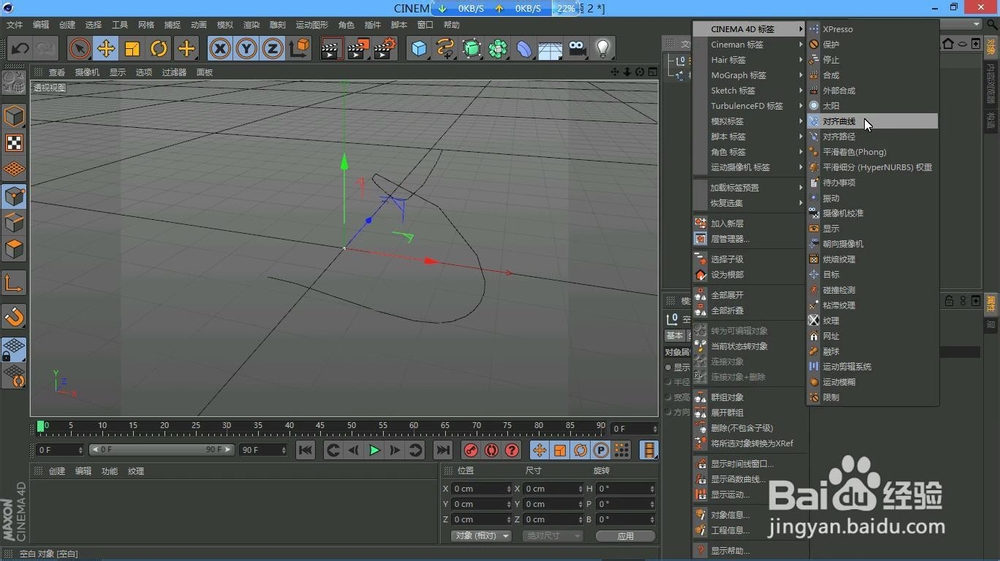Image resolution: width=1000 pixels, height=561 pixels.
Task: Play the animation forward
Action: [374, 450]
